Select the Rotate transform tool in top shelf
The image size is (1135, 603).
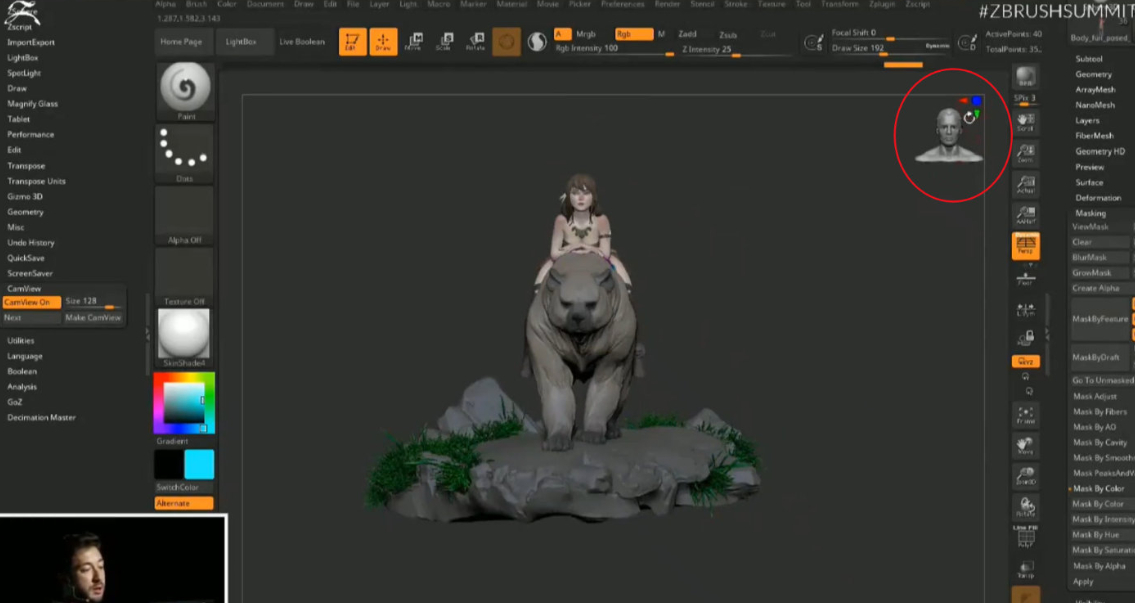476,41
